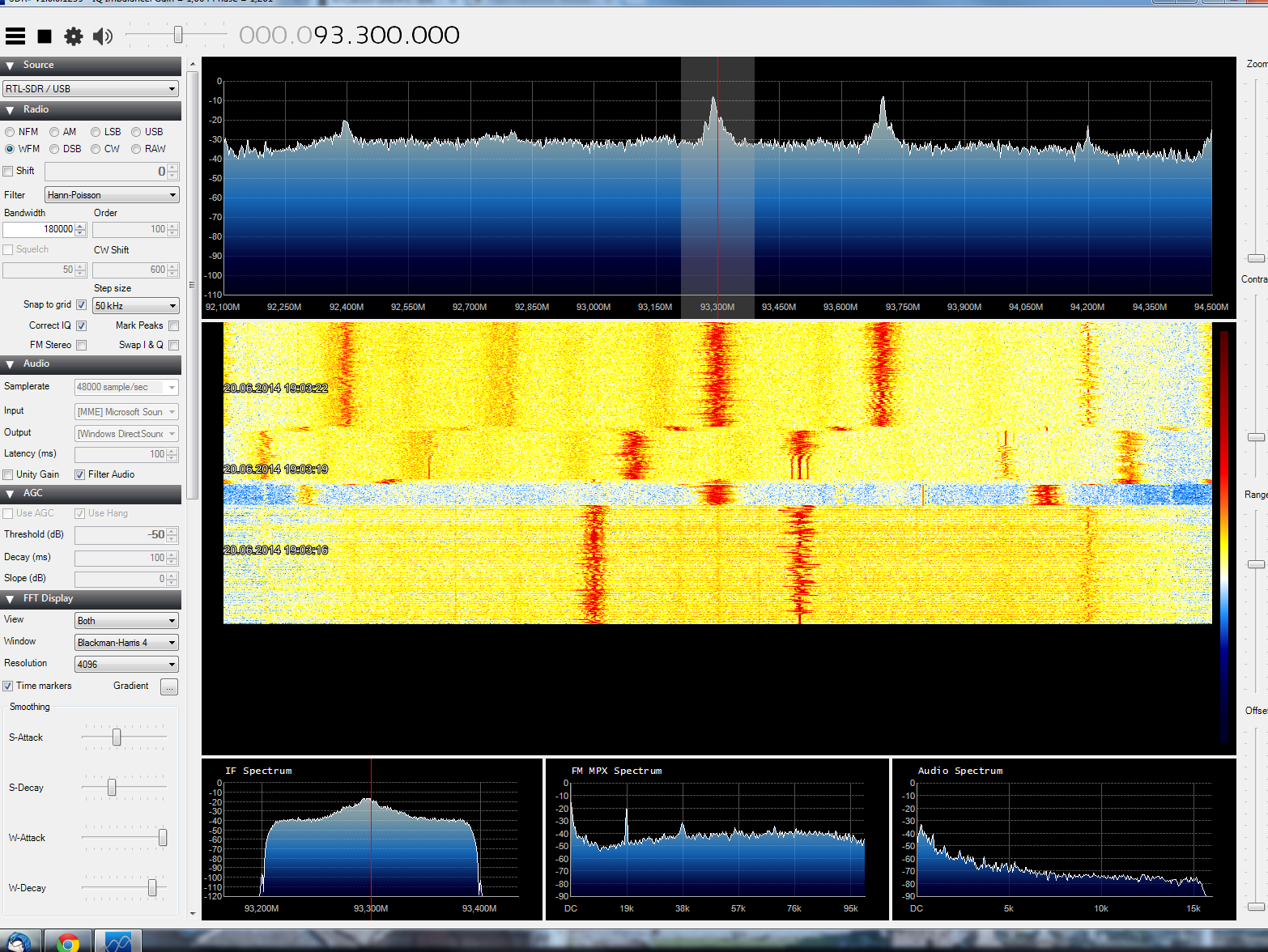This screenshot has height=952, width=1268.
Task: Toggle the Snap to grid checkbox
Action: click(x=81, y=305)
